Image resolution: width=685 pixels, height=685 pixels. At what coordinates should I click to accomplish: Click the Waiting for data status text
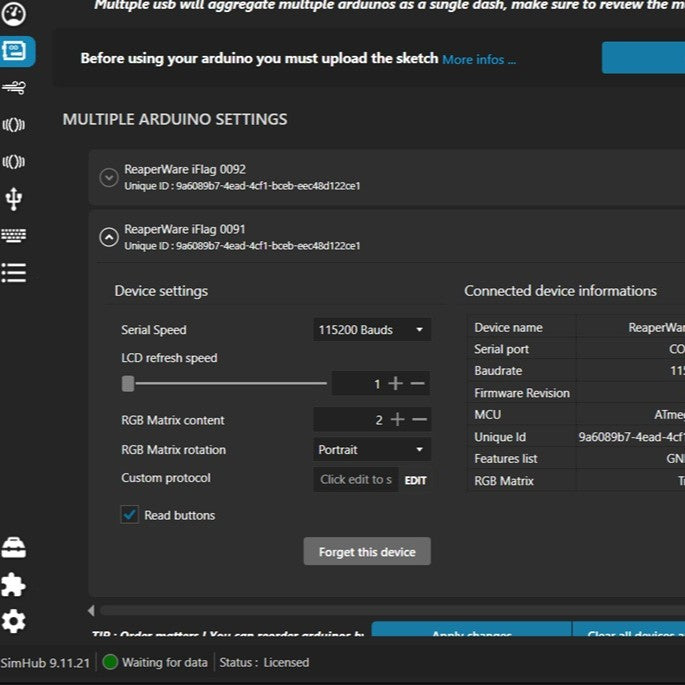[x=165, y=662]
